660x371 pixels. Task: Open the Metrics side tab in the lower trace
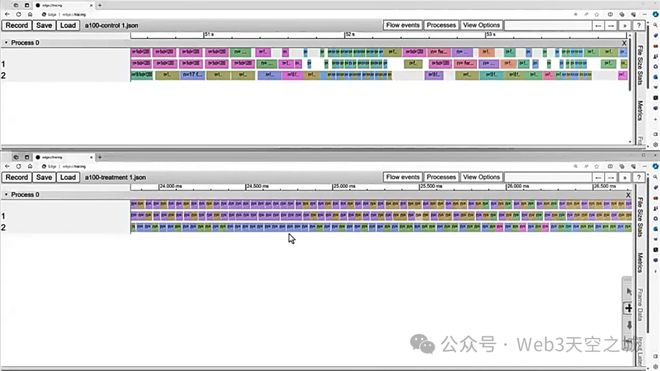click(x=640, y=263)
